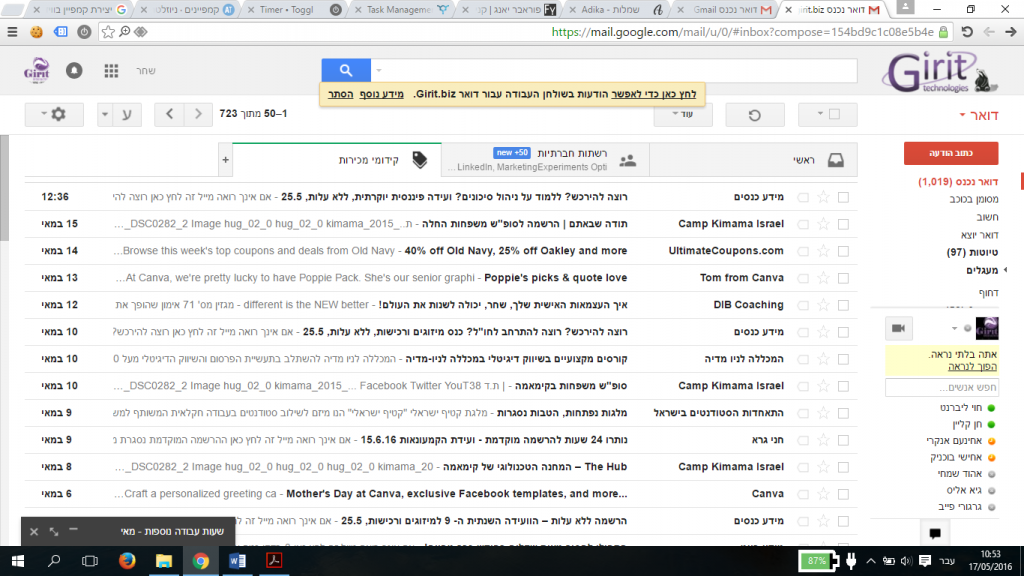Add a new inbox tab with plus

click(225, 160)
